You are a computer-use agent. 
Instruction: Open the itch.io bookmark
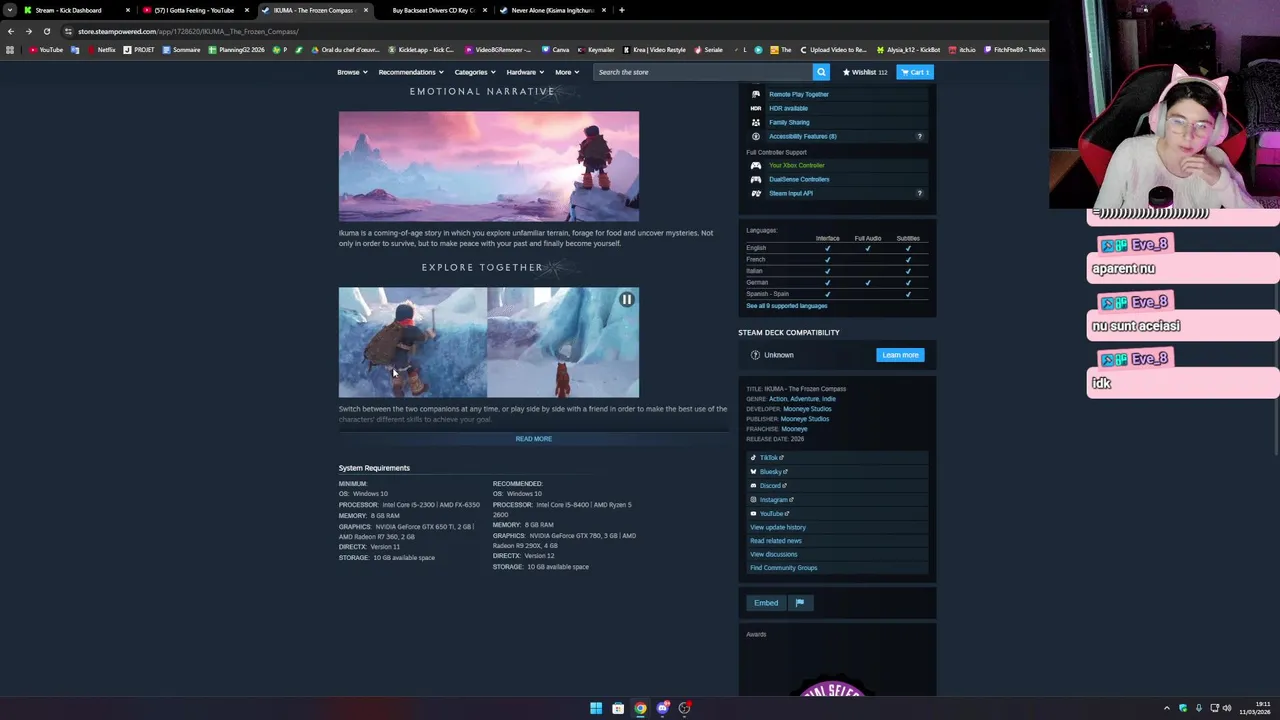click(963, 50)
